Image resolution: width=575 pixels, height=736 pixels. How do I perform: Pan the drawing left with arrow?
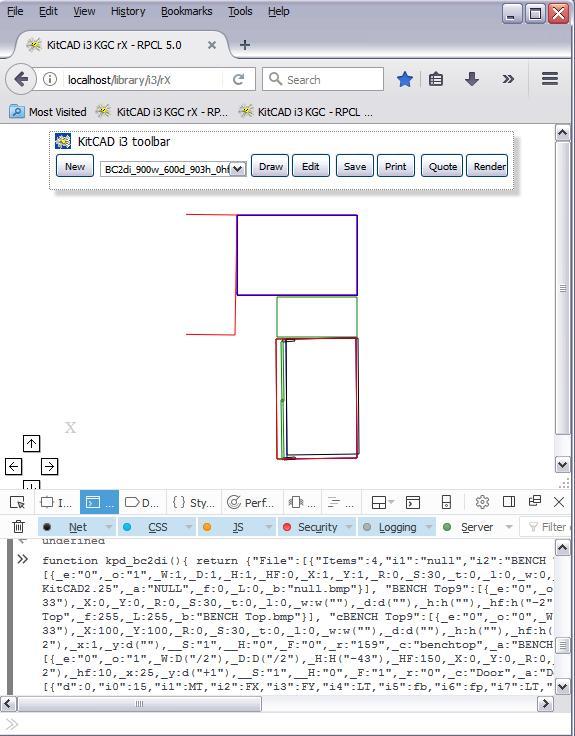pyautogui.click(x=14, y=467)
